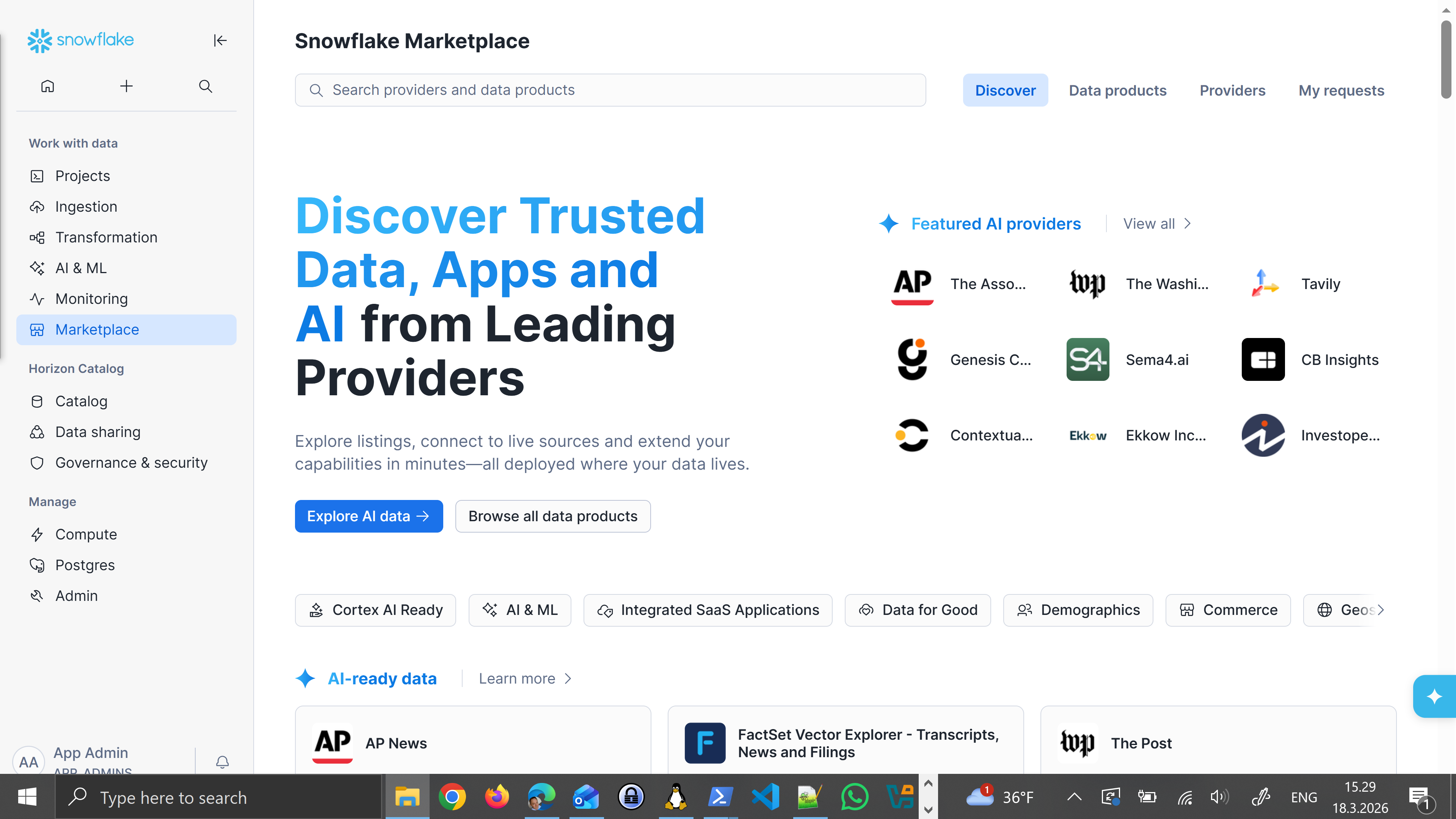Image resolution: width=1456 pixels, height=819 pixels.
Task: Click Browse all data products button
Action: [x=553, y=516]
